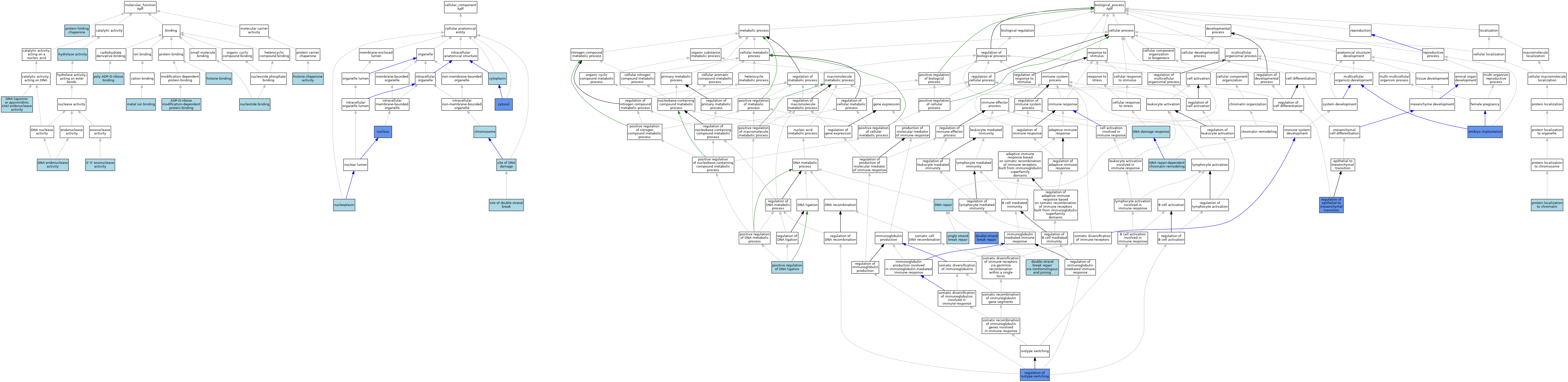
Task: Click the 'histone binding' node
Action: pos(219,79)
